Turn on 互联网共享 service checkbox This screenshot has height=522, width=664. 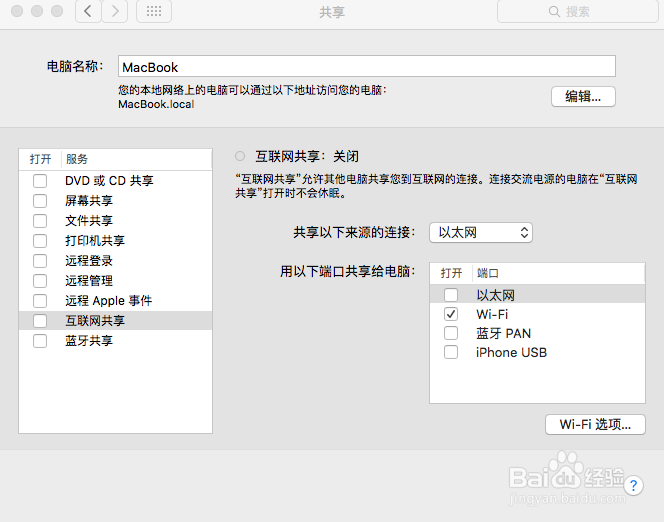pos(40,320)
